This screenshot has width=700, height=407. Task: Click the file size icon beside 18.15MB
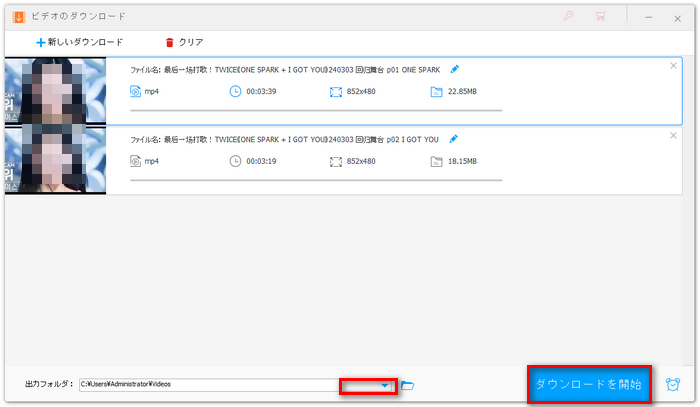pos(436,162)
